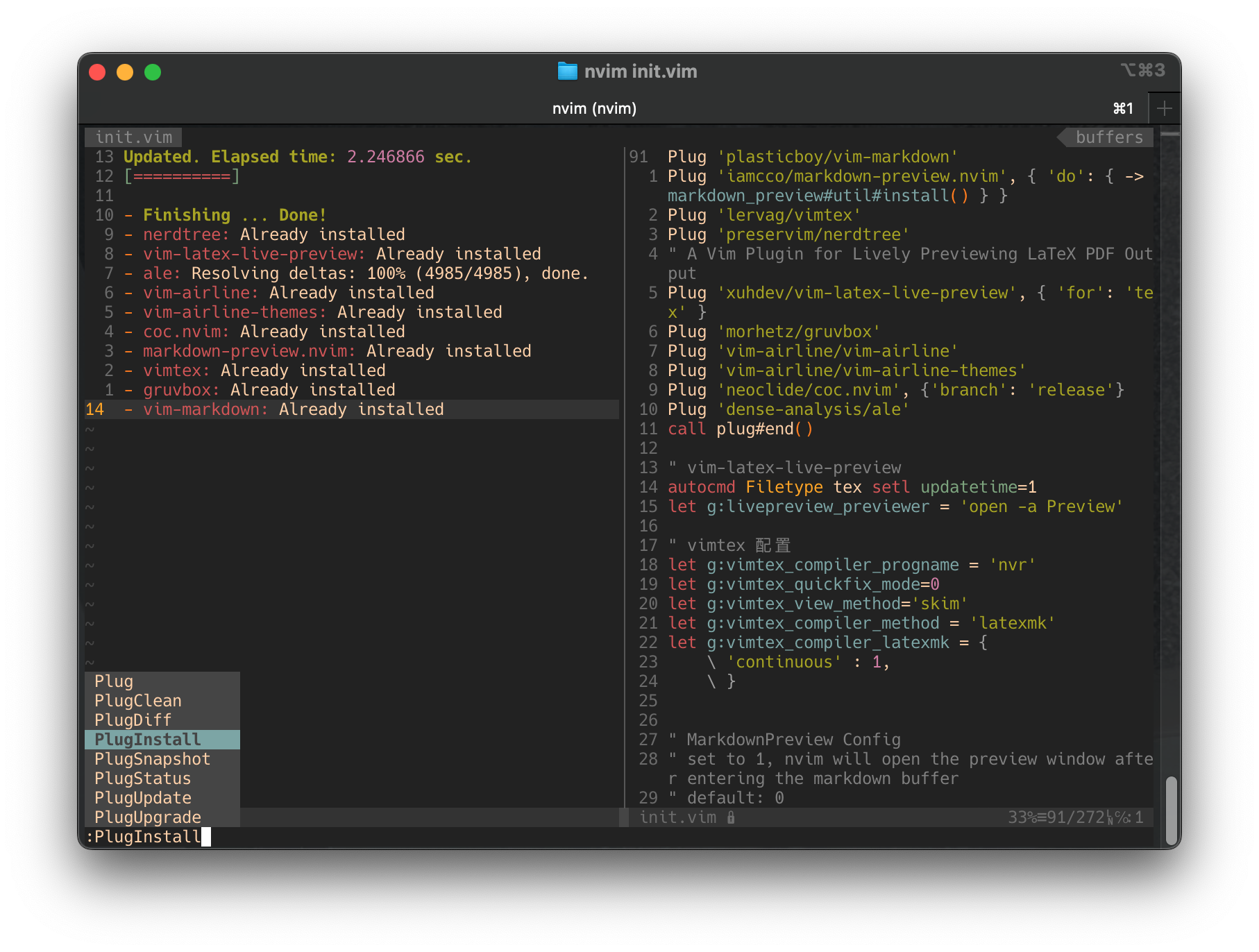Click the init.vim buffer label

click(x=134, y=137)
